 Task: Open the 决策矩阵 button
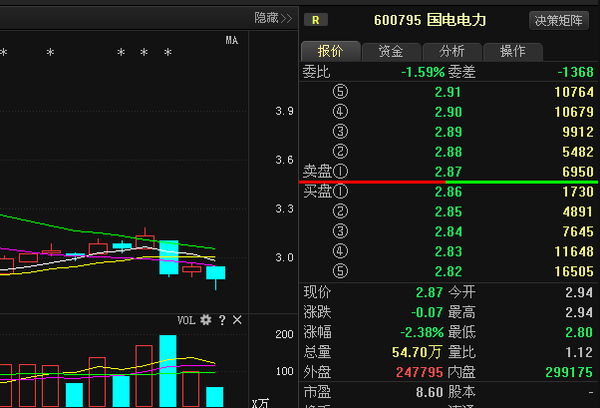(x=559, y=20)
